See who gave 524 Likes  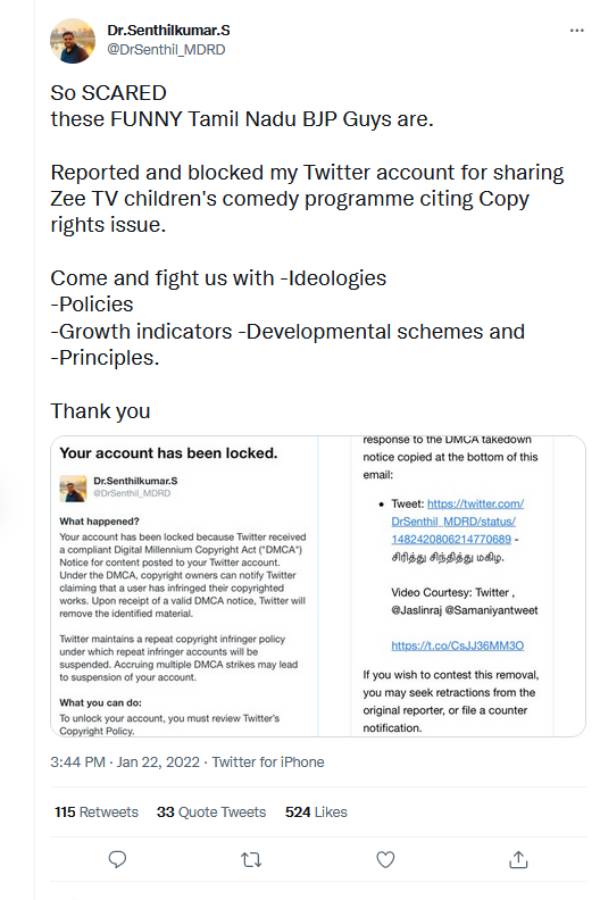tap(316, 812)
